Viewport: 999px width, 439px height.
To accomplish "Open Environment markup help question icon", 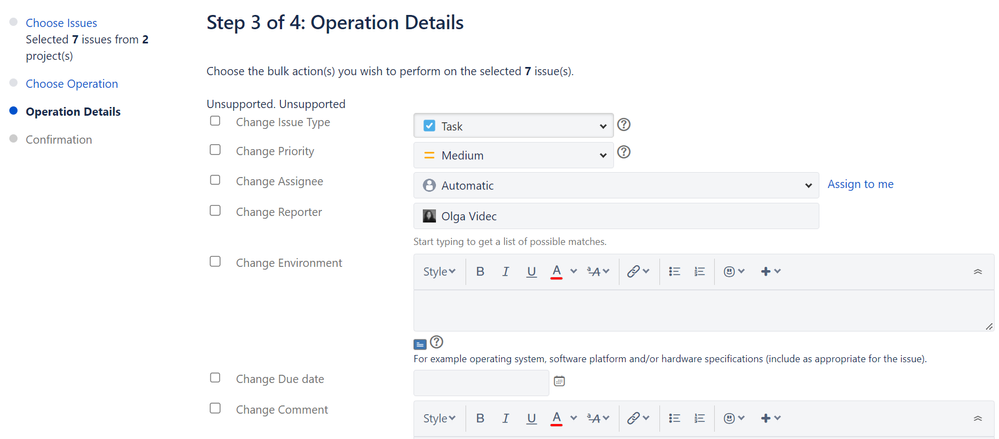I will pos(436,342).
